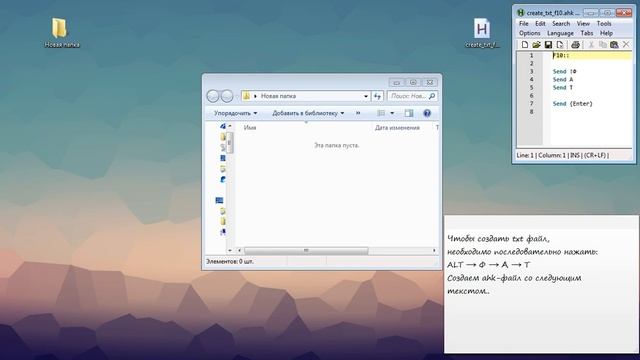Open the Edit menu in the editor

pyautogui.click(x=540, y=24)
